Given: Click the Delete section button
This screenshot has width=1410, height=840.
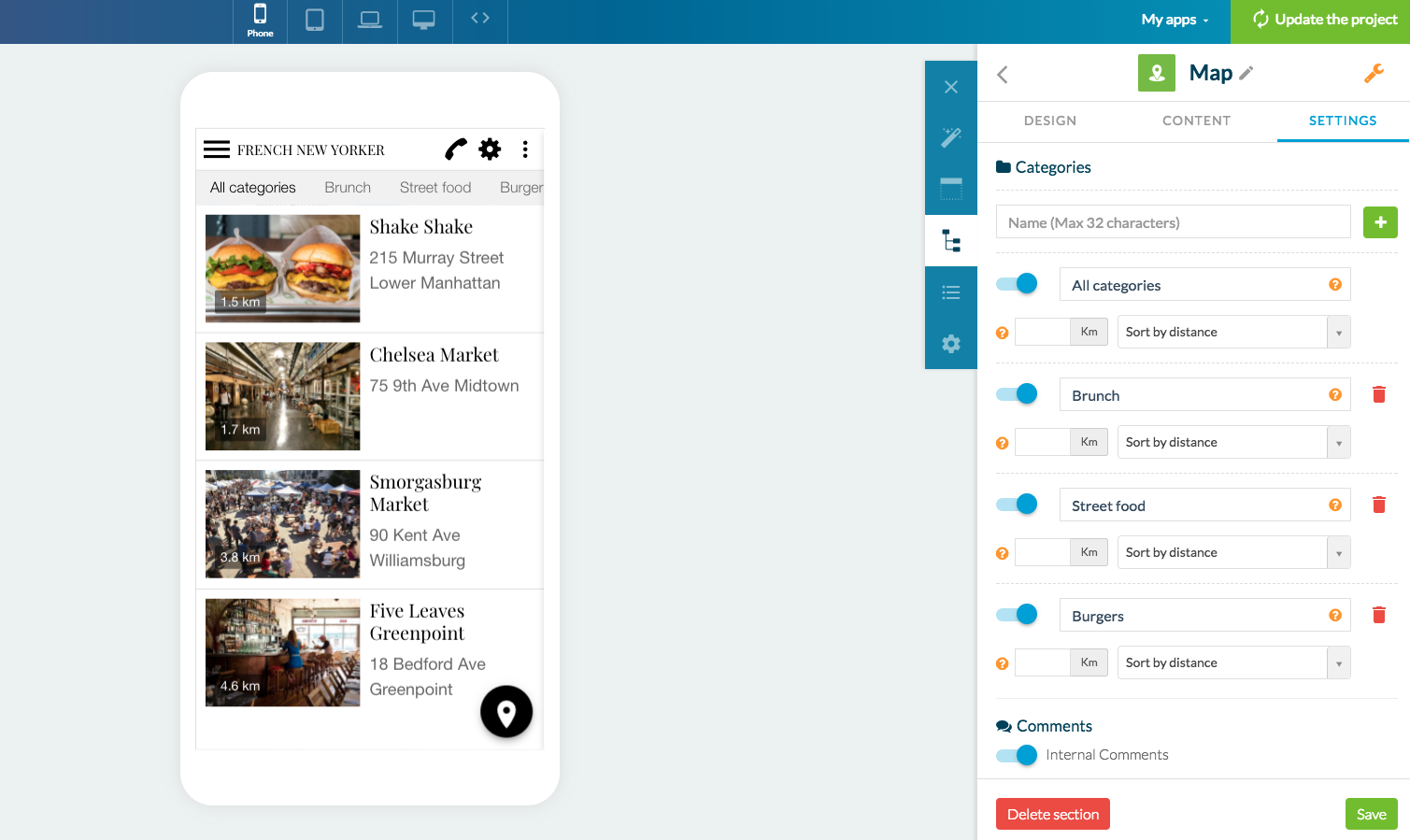Looking at the screenshot, I should (x=1052, y=814).
